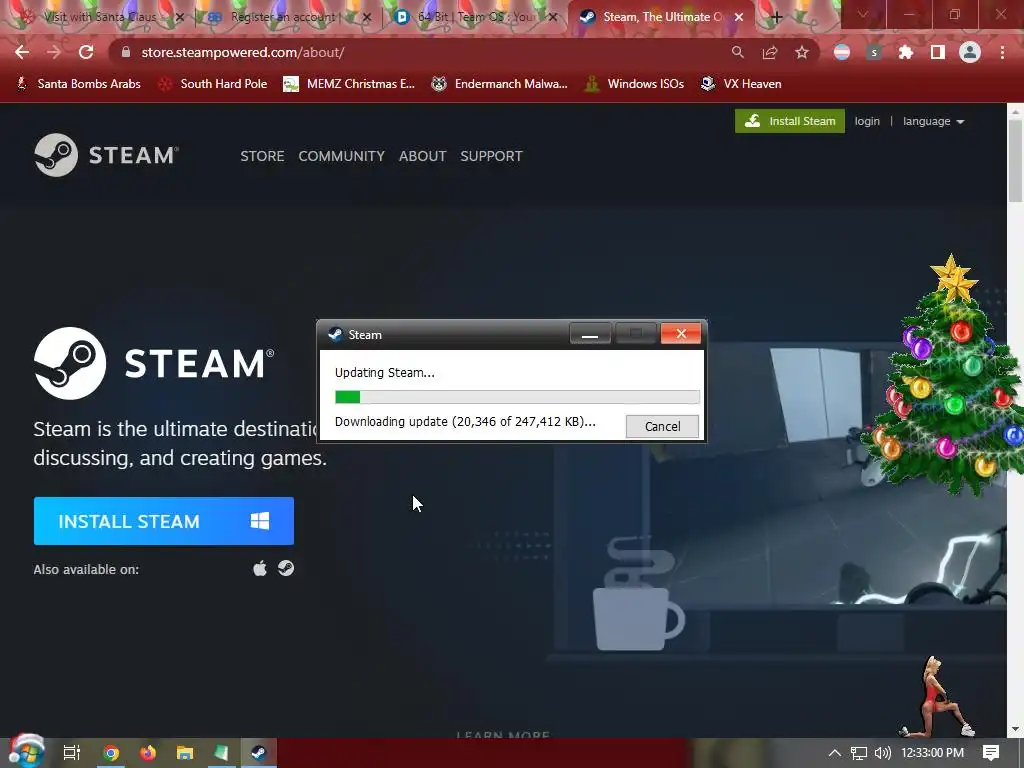Click the SteamOS icon under Also available on

(x=286, y=568)
